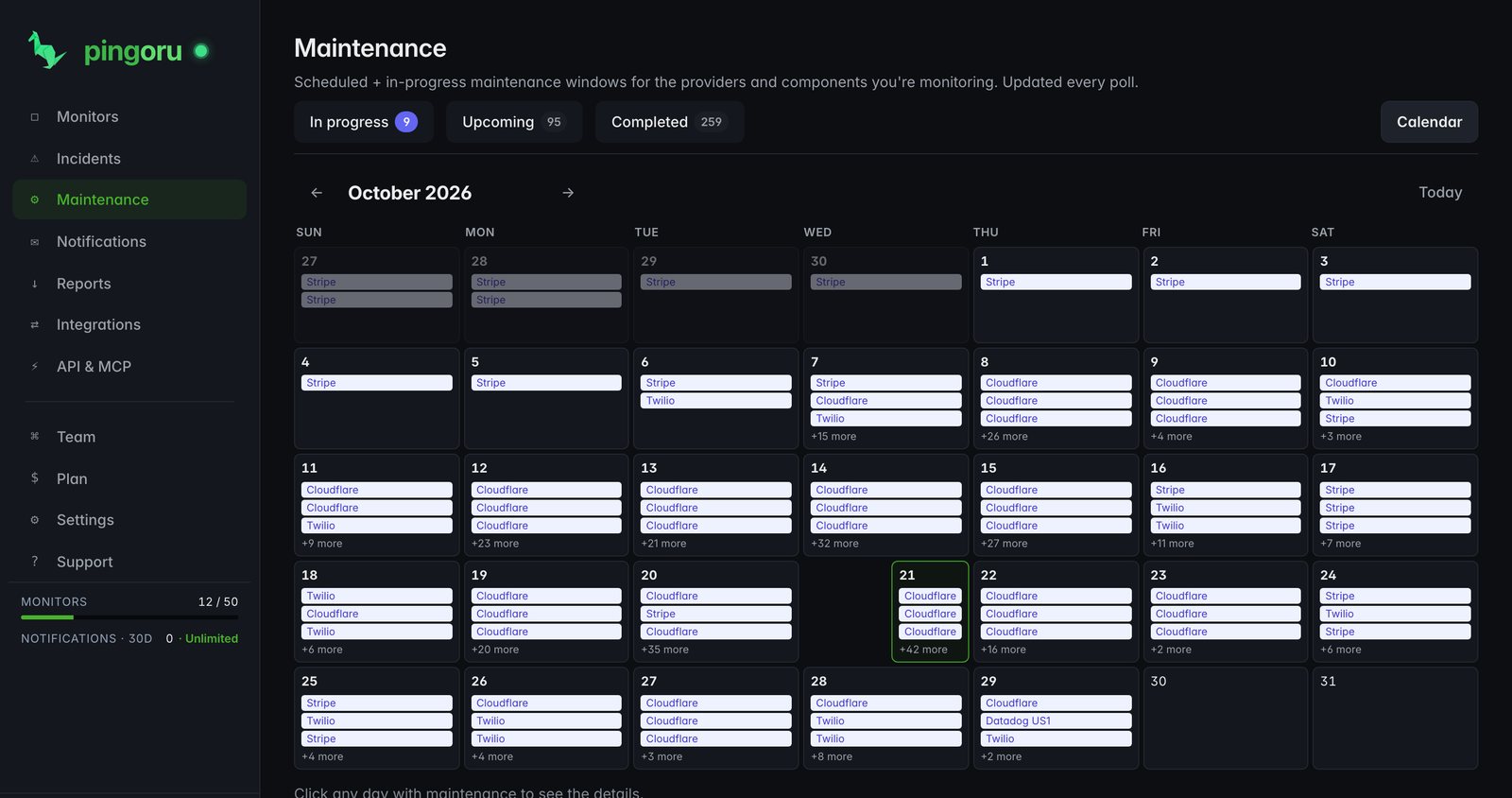The width and height of the screenshot is (1512, 798).
Task: Click the Support question-mark icon
Action: (x=35, y=562)
